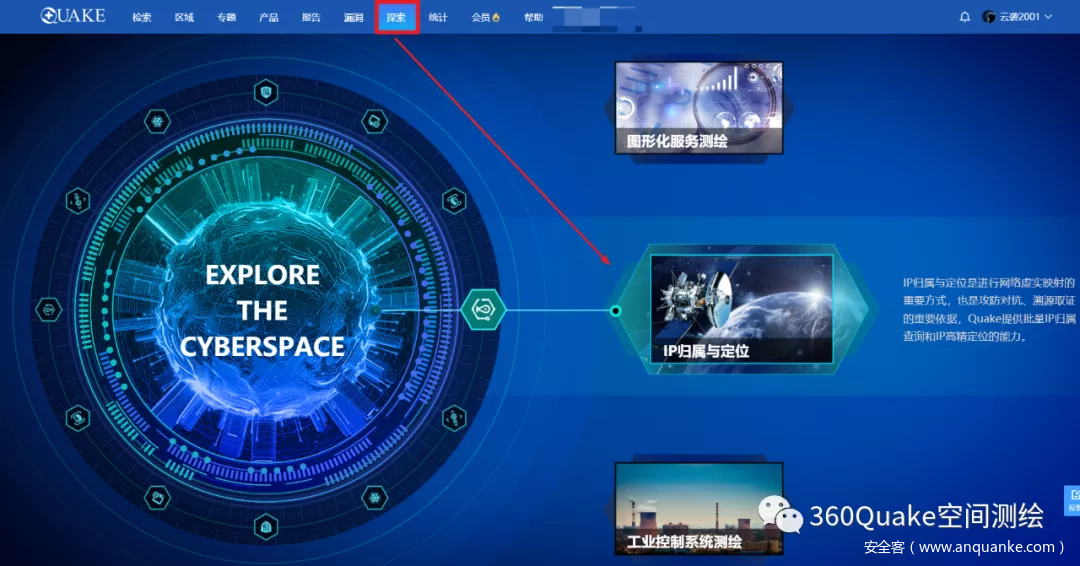Viewport: 1080px width, 566px height.
Task: Click the flame icon beside 会员
Action: (496, 18)
